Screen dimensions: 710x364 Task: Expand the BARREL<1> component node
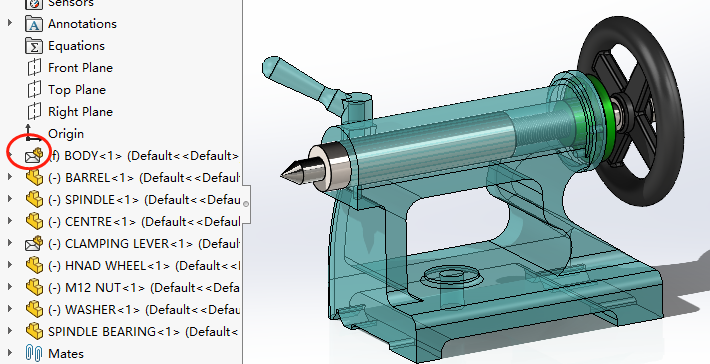[x=10, y=177]
